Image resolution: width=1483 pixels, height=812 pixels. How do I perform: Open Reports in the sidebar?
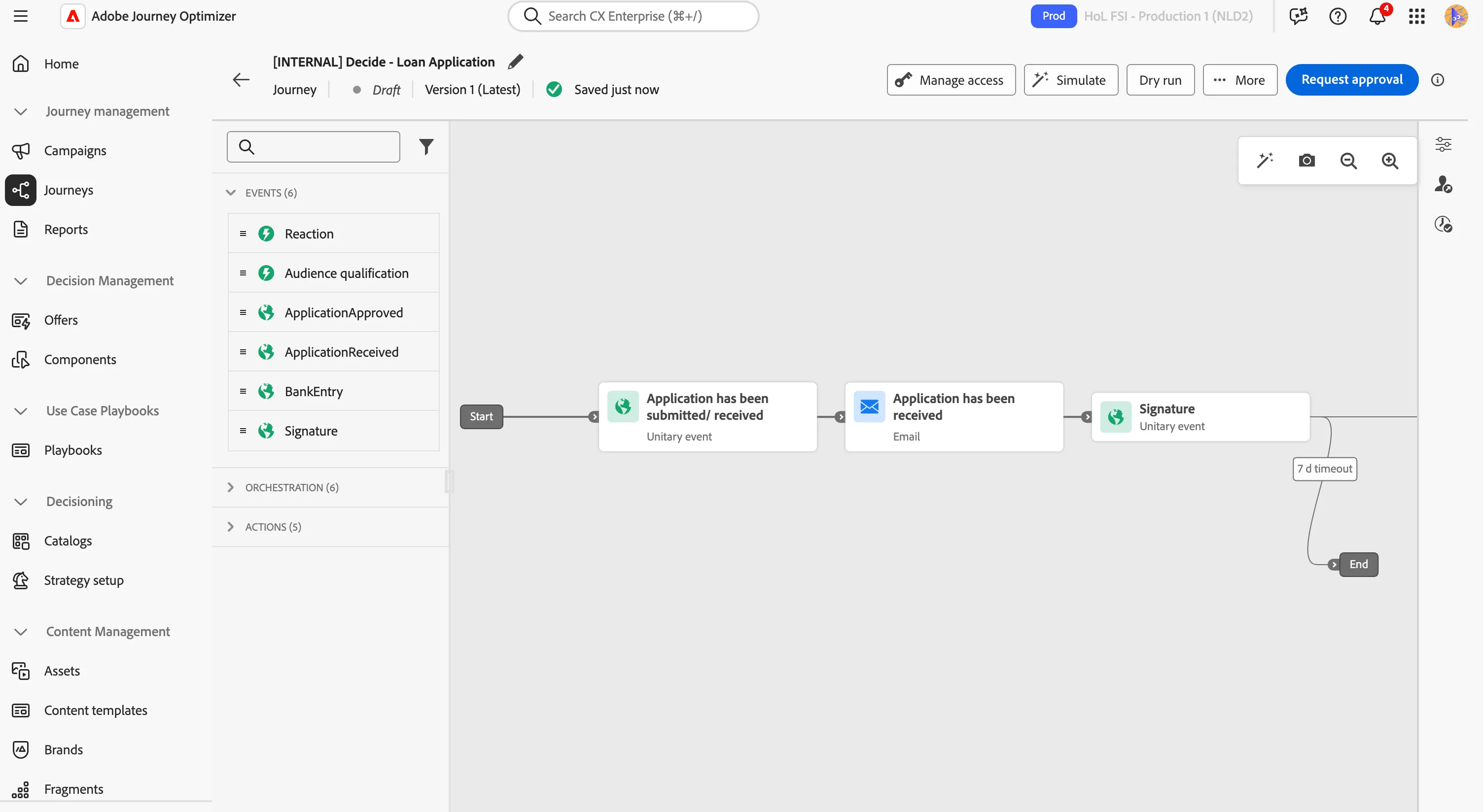[x=66, y=230]
